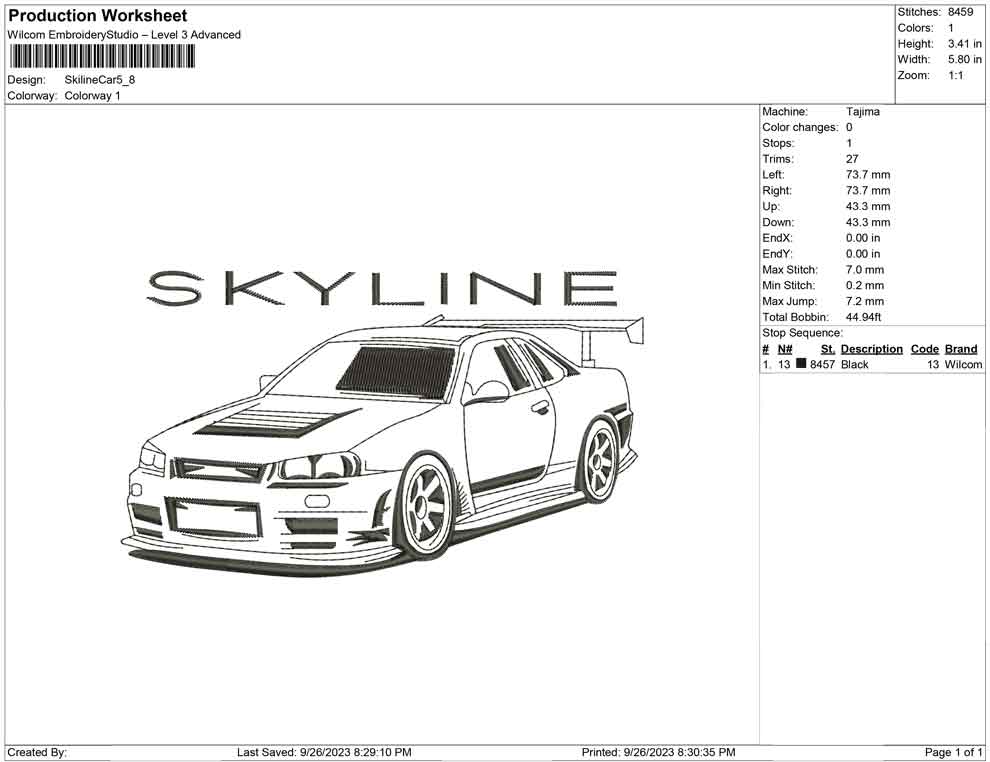990x762 pixels.
Task: Click the black thread color swatch
Action: 801,363
